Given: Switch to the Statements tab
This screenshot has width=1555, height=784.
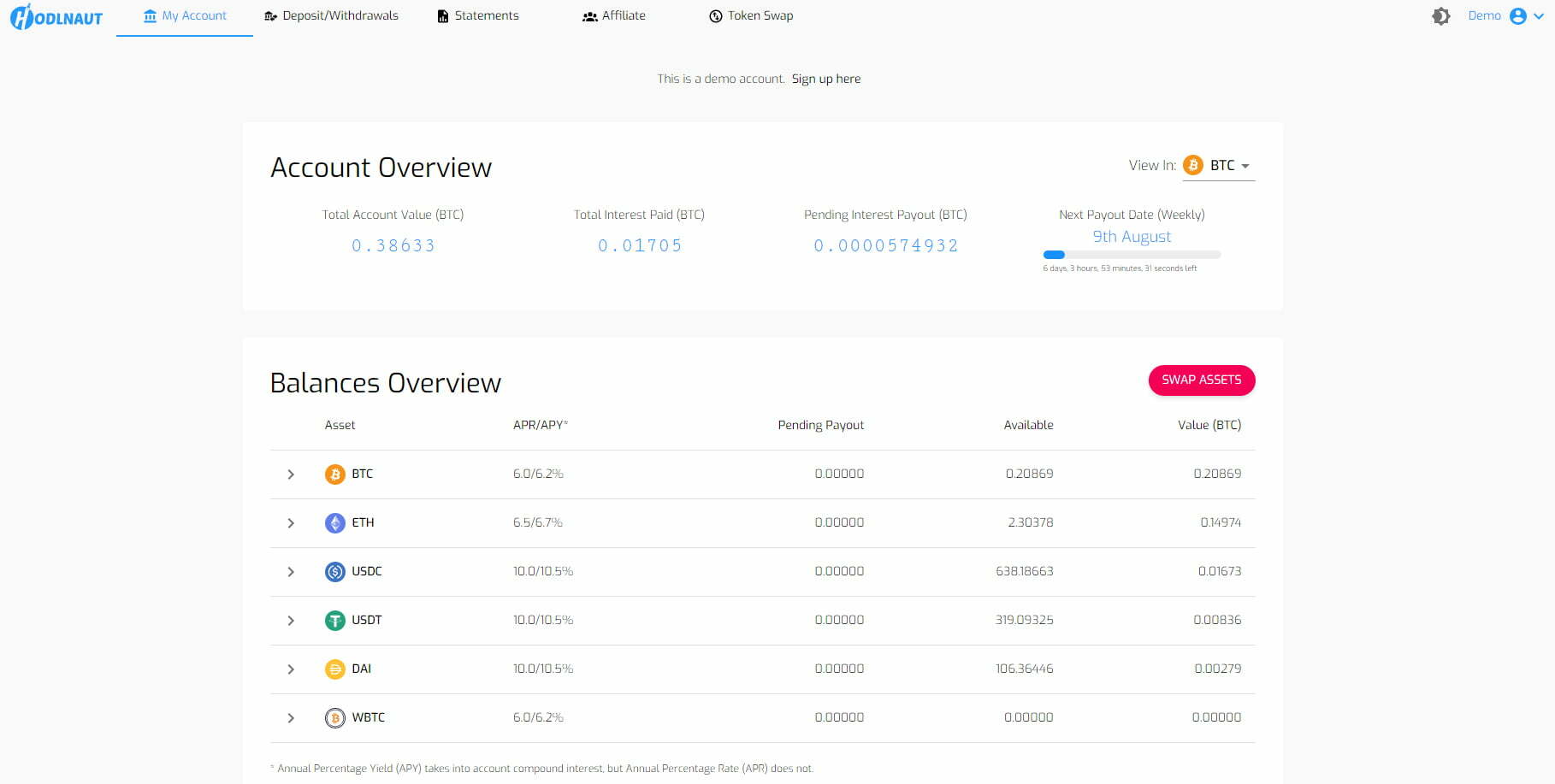Looking at the screenshot, I should [477, 15].
